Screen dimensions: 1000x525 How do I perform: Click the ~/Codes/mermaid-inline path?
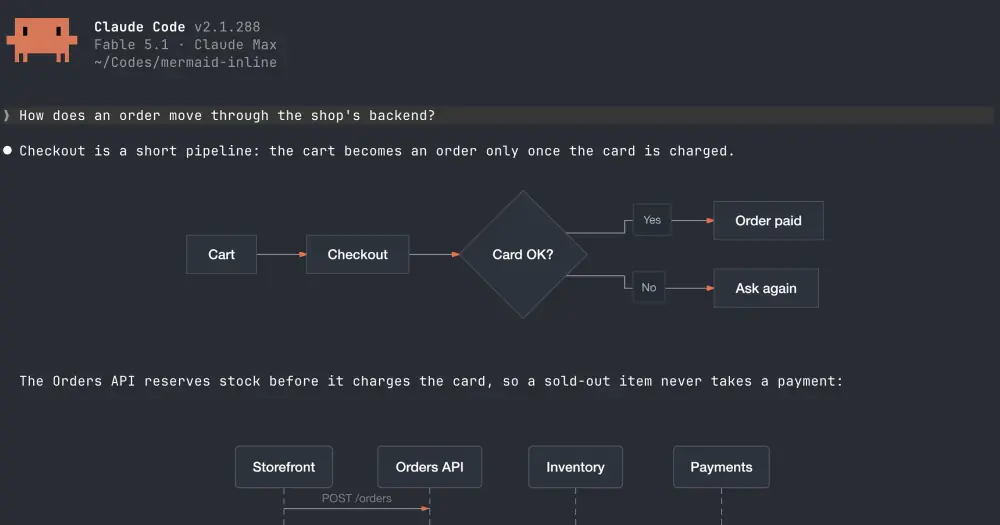tap(186, 63)
